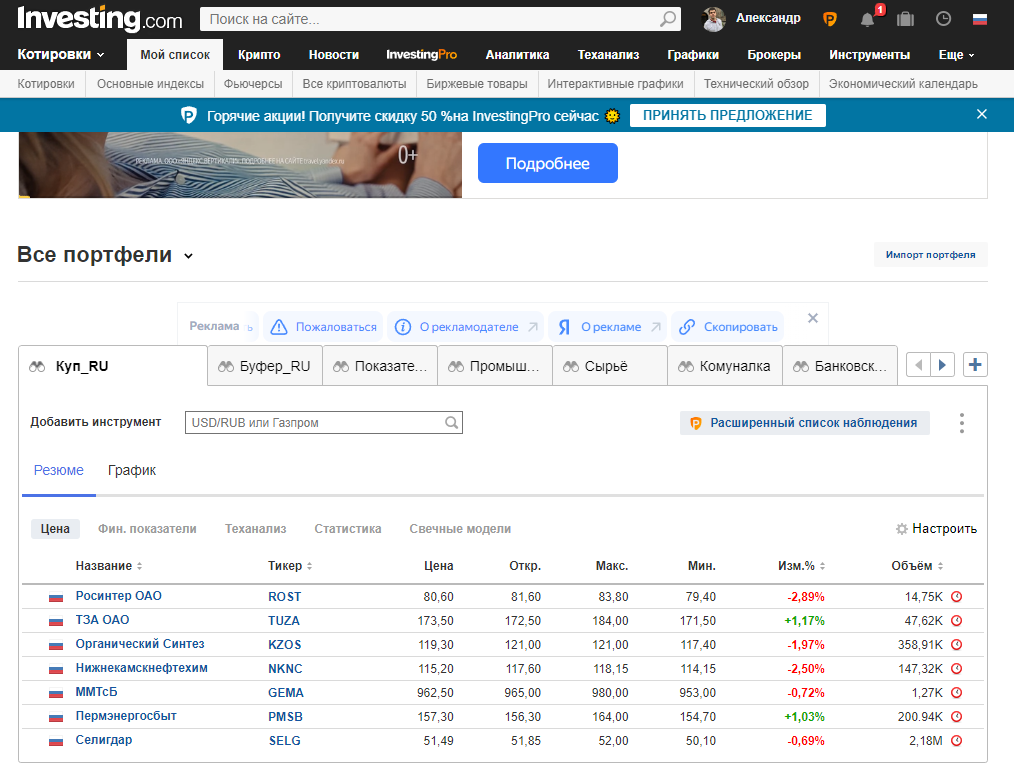The height and width of the screenshot is (784, 1014).
Task: Open the clock icon in header
Action: coord(944,19)
